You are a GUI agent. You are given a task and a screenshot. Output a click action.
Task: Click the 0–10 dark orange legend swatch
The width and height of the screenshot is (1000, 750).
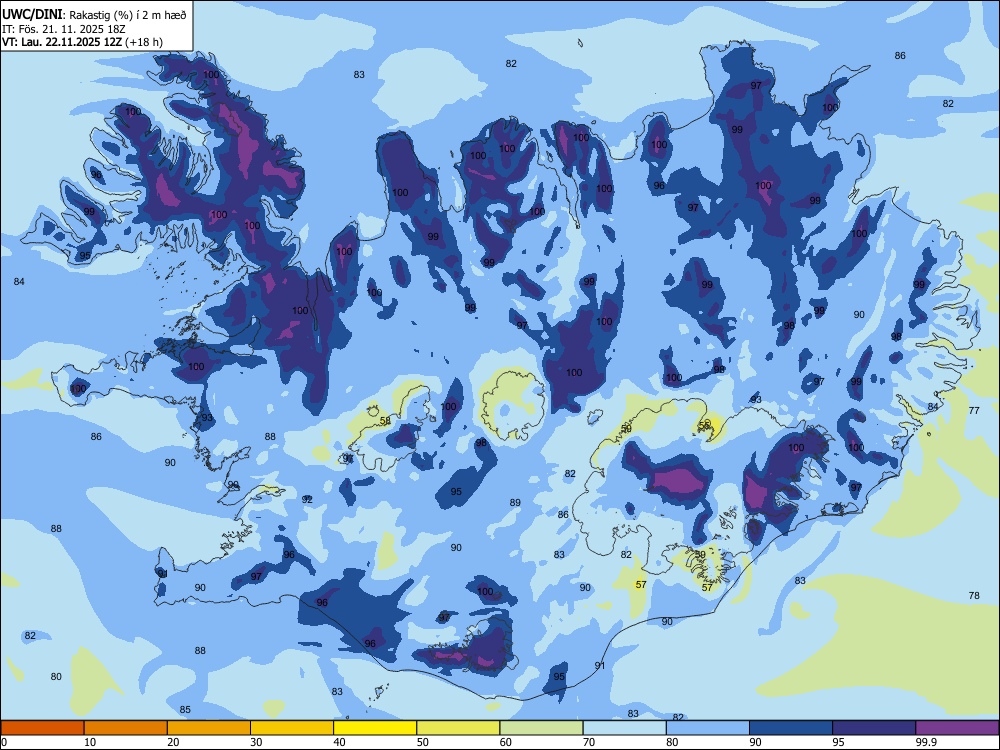click(42, 728)
